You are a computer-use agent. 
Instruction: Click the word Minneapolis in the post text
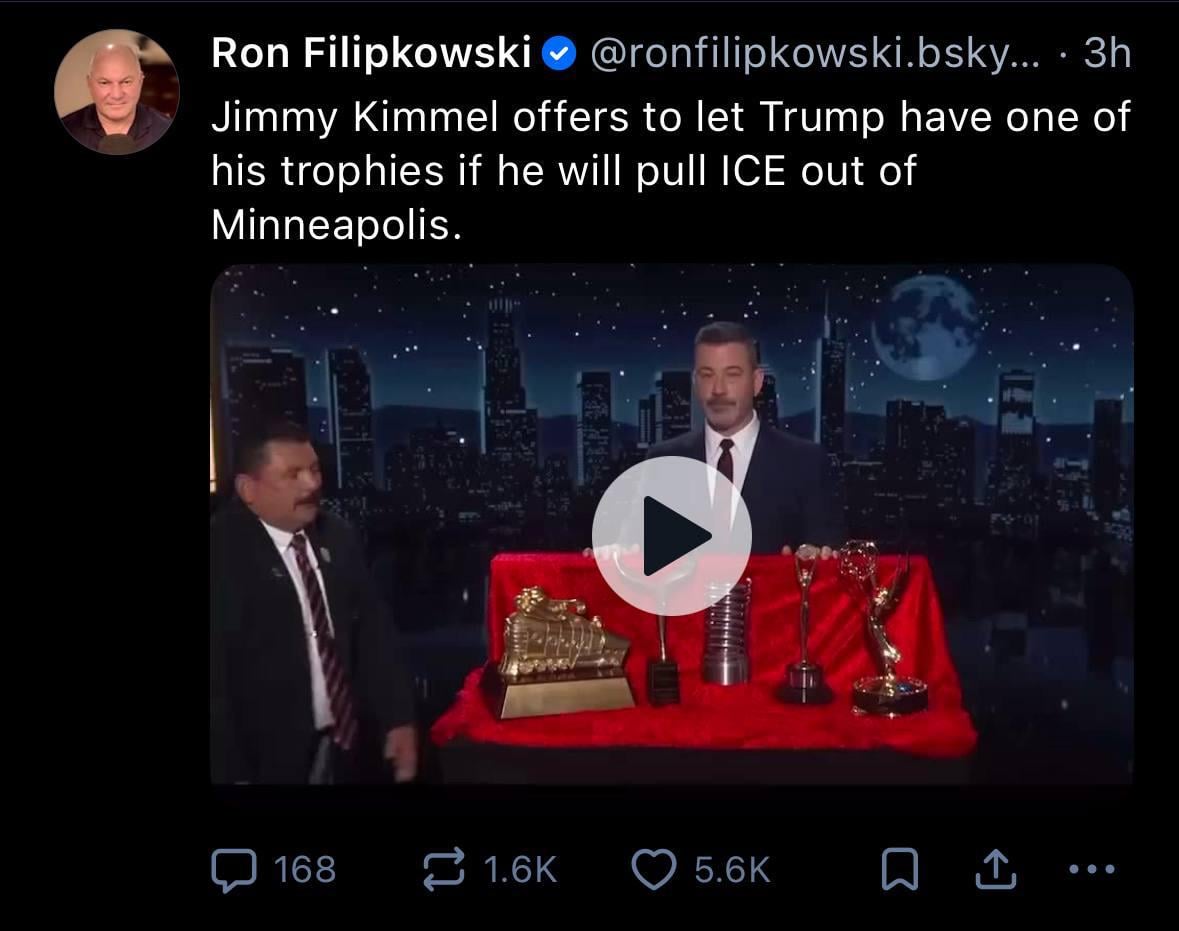(336, 224)
